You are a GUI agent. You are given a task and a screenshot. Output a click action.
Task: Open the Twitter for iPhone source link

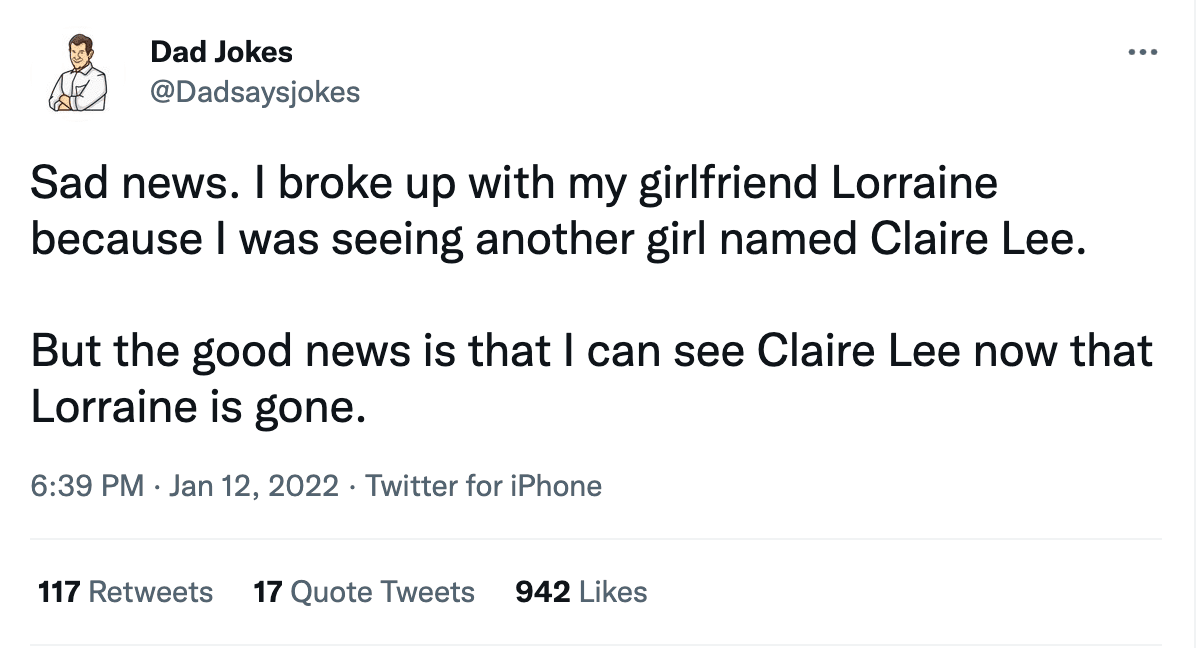click(x=483, y=487)
